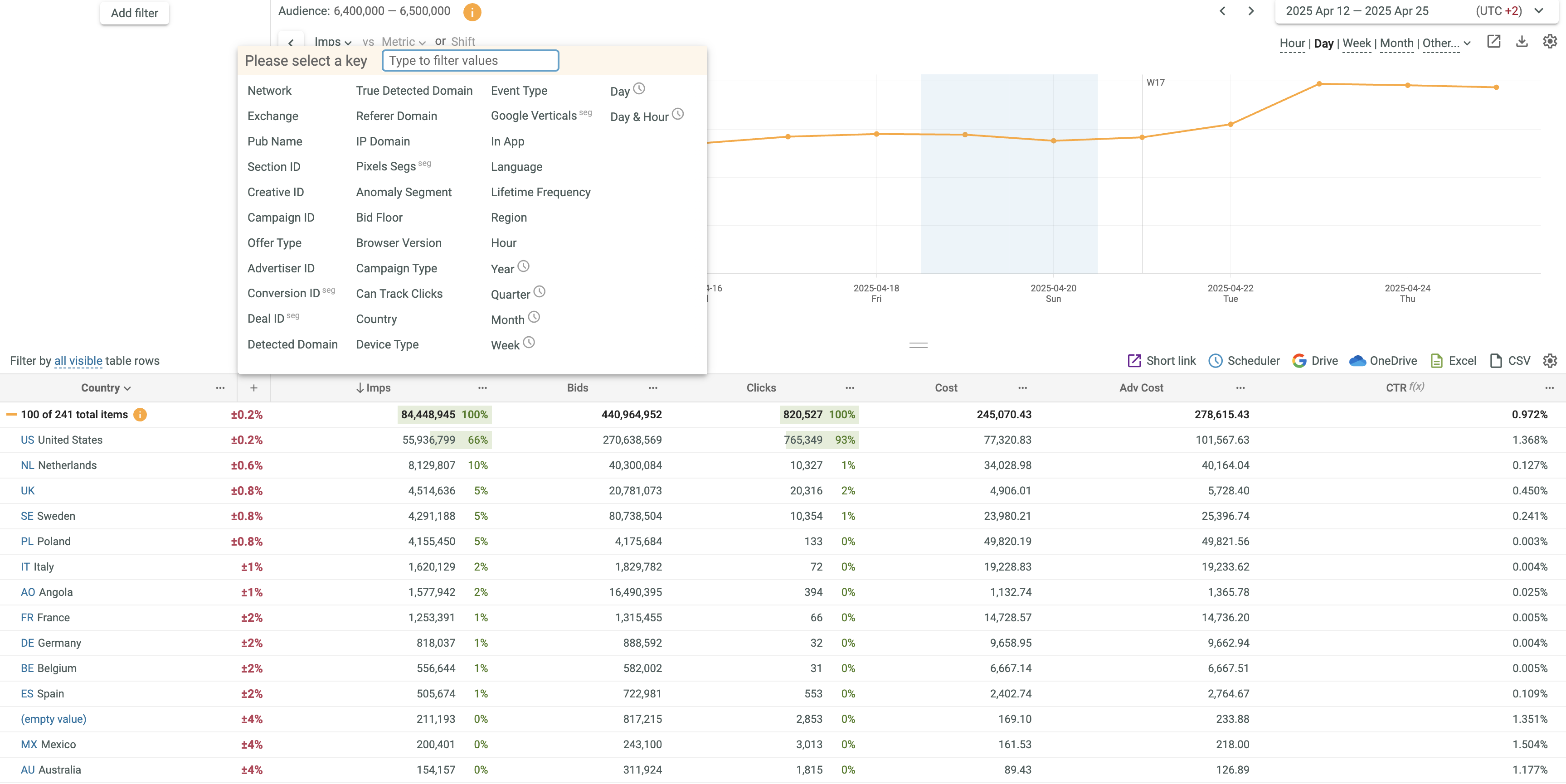Click the Add filter button

point(134,13)
